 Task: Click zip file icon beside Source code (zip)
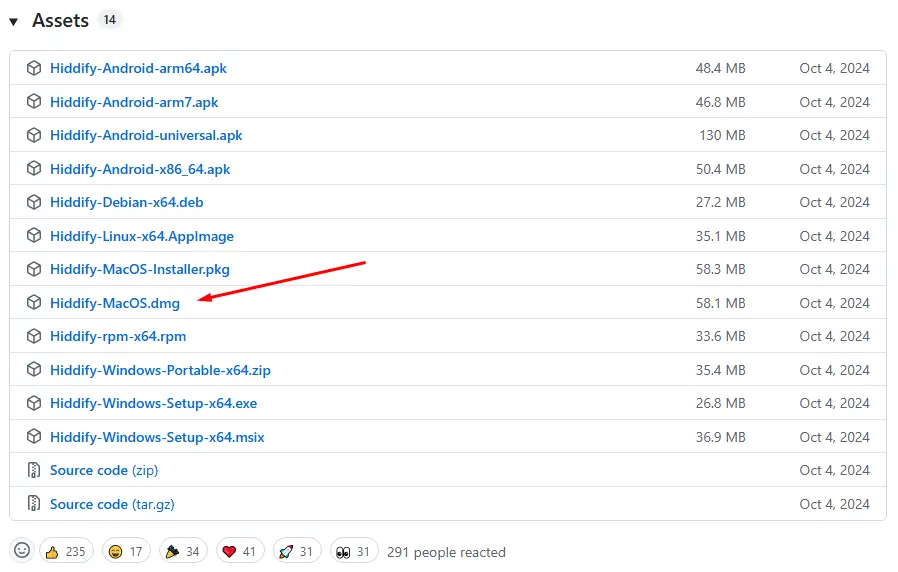[x=34, y=470]
